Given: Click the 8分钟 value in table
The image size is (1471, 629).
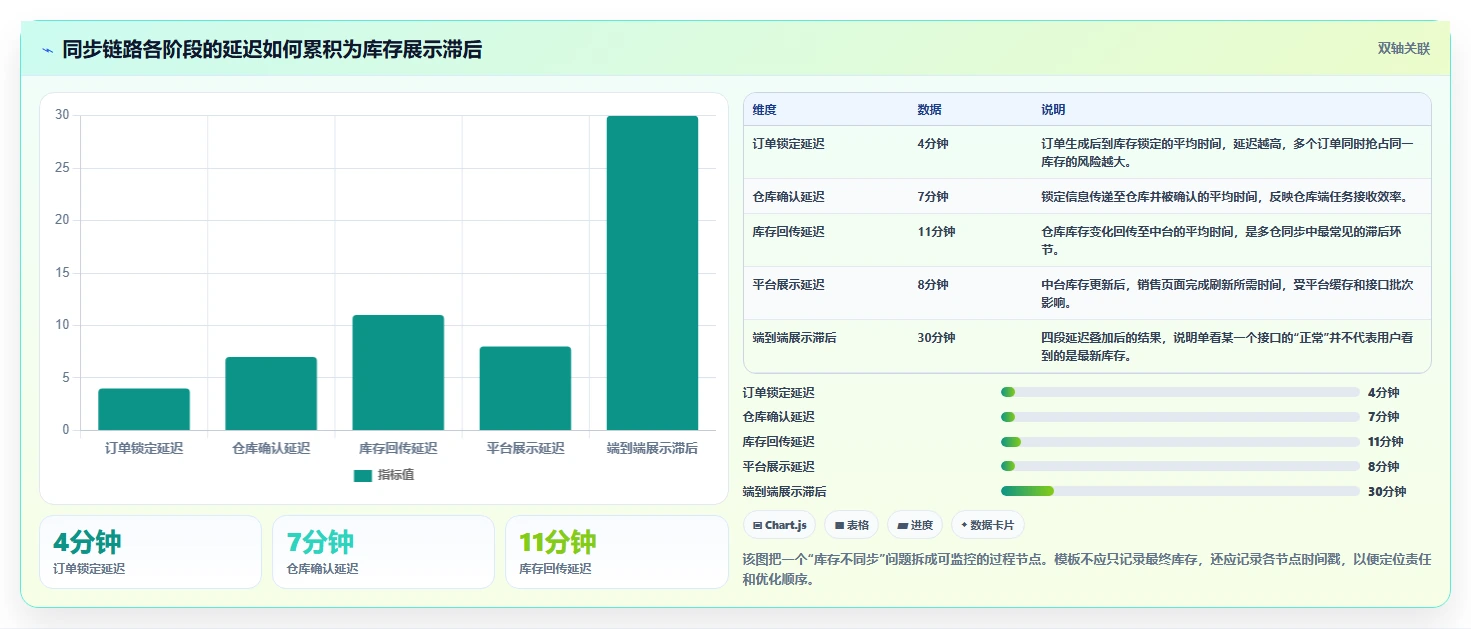Looking at the screenshot, I should [932, 285].
